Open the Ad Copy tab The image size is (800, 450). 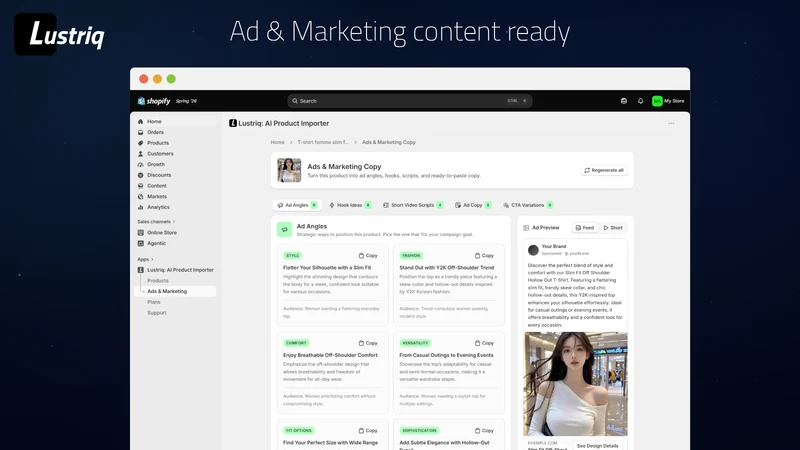(x=473, y=205)
